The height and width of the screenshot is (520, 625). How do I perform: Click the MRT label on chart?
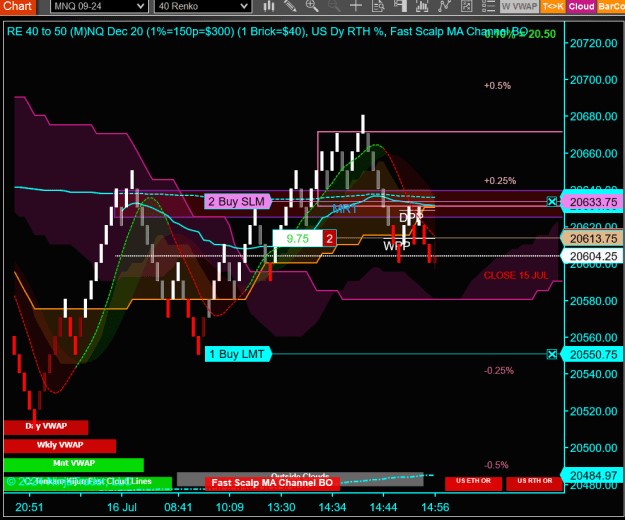coord(344,209)
